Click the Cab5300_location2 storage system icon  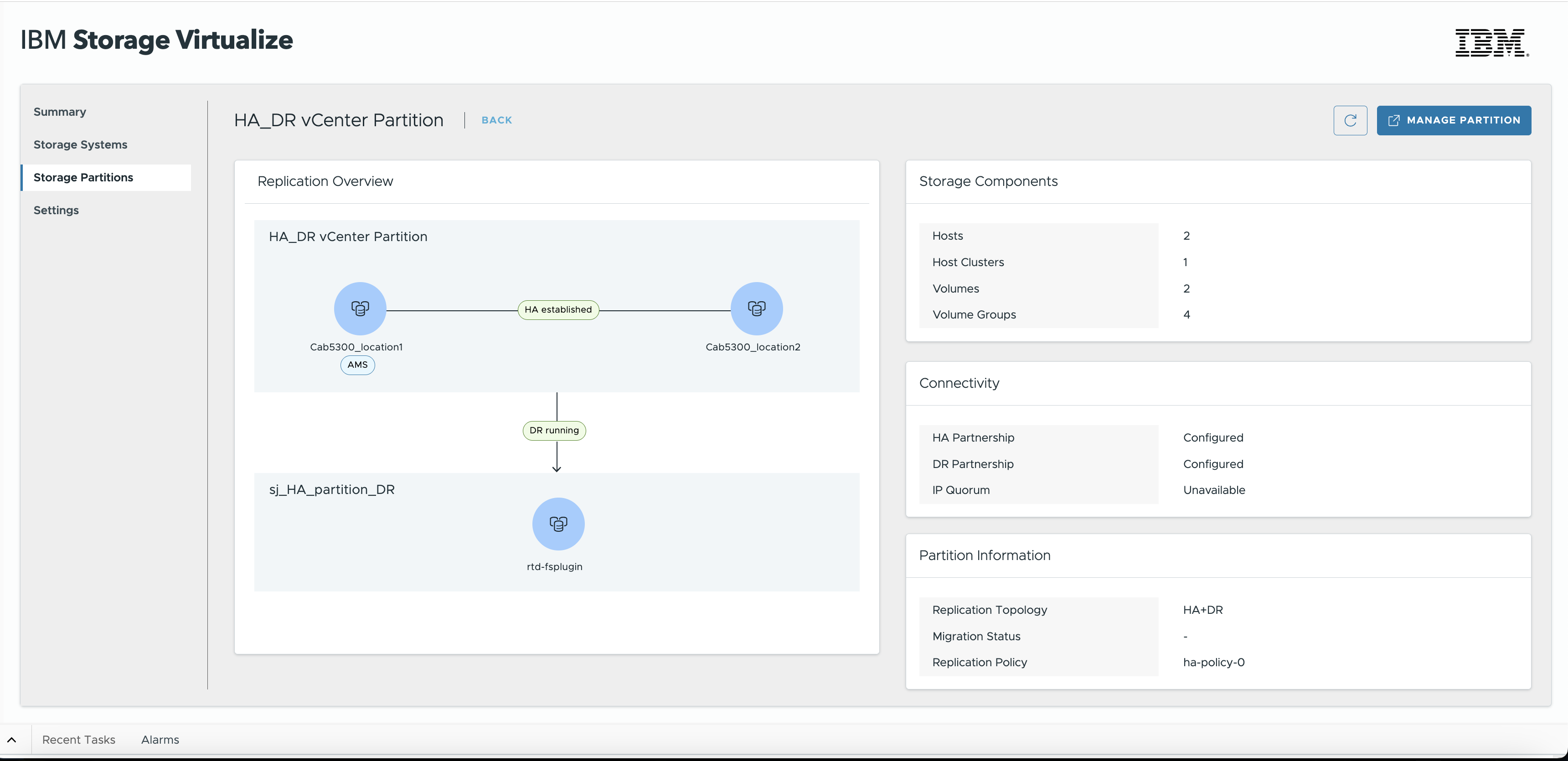(x=756, y=309)
